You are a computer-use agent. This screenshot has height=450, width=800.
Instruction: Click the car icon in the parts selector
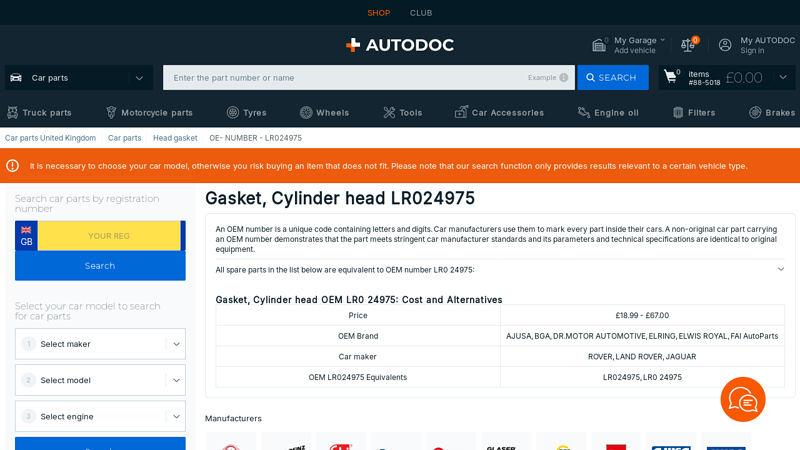pyautogui.click(x=16, y=78)
